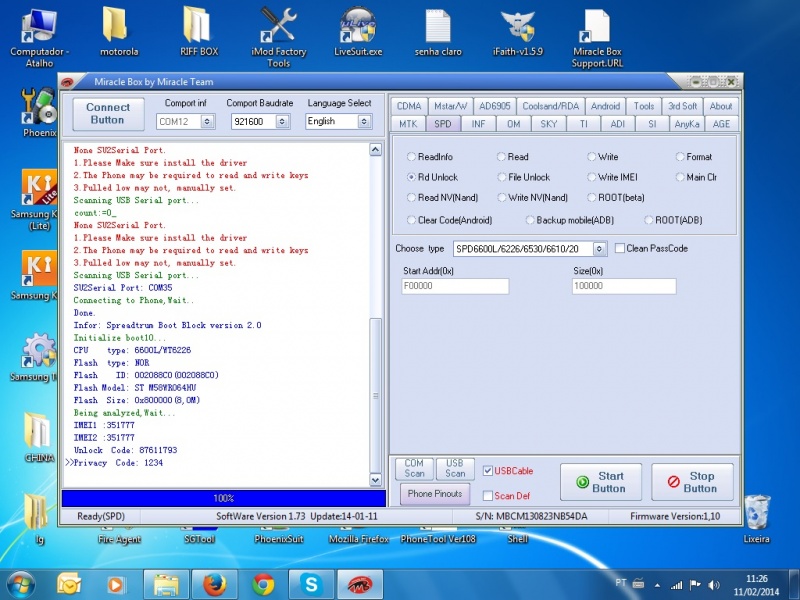800x600 pixels.
Task: Open Samsung Kies Lite desktop icon
Action: [x=39, y=200]
